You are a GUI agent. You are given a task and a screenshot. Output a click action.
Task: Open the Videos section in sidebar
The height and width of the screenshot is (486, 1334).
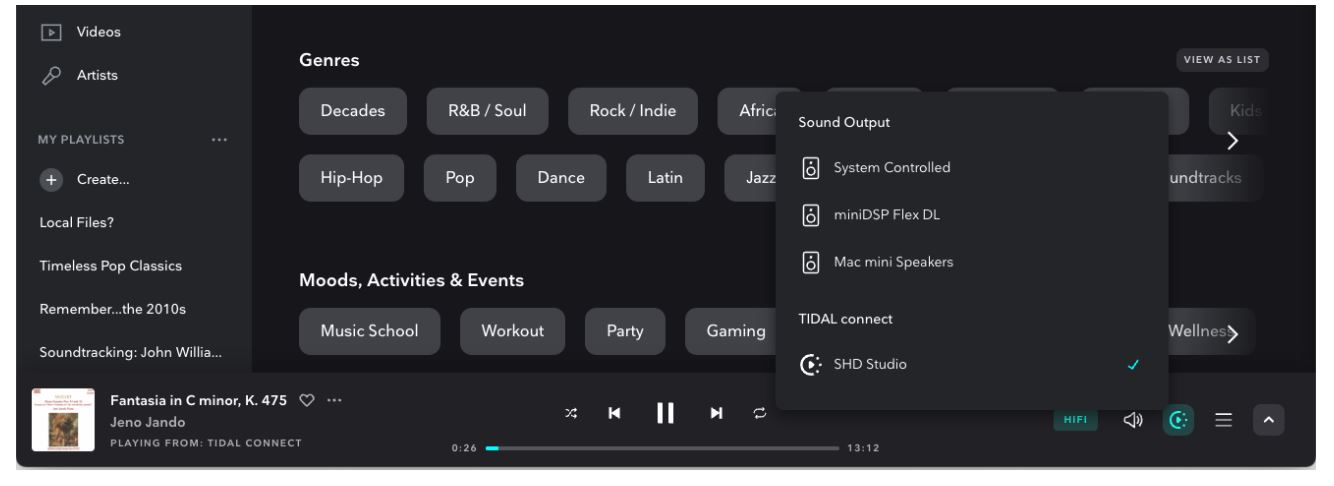coord(79,32)
